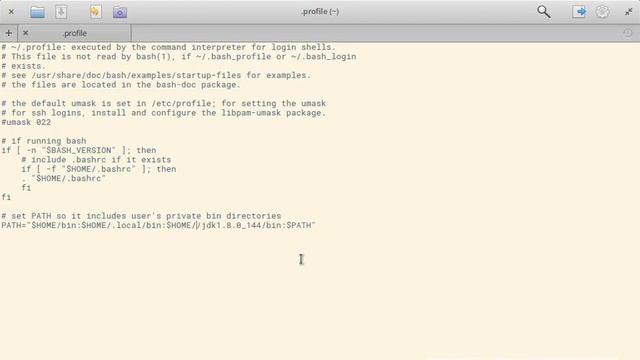The image size is (640, 360).
Task: Click the line "# This file is not read by bash(1)"
Action: pos(179,56)
